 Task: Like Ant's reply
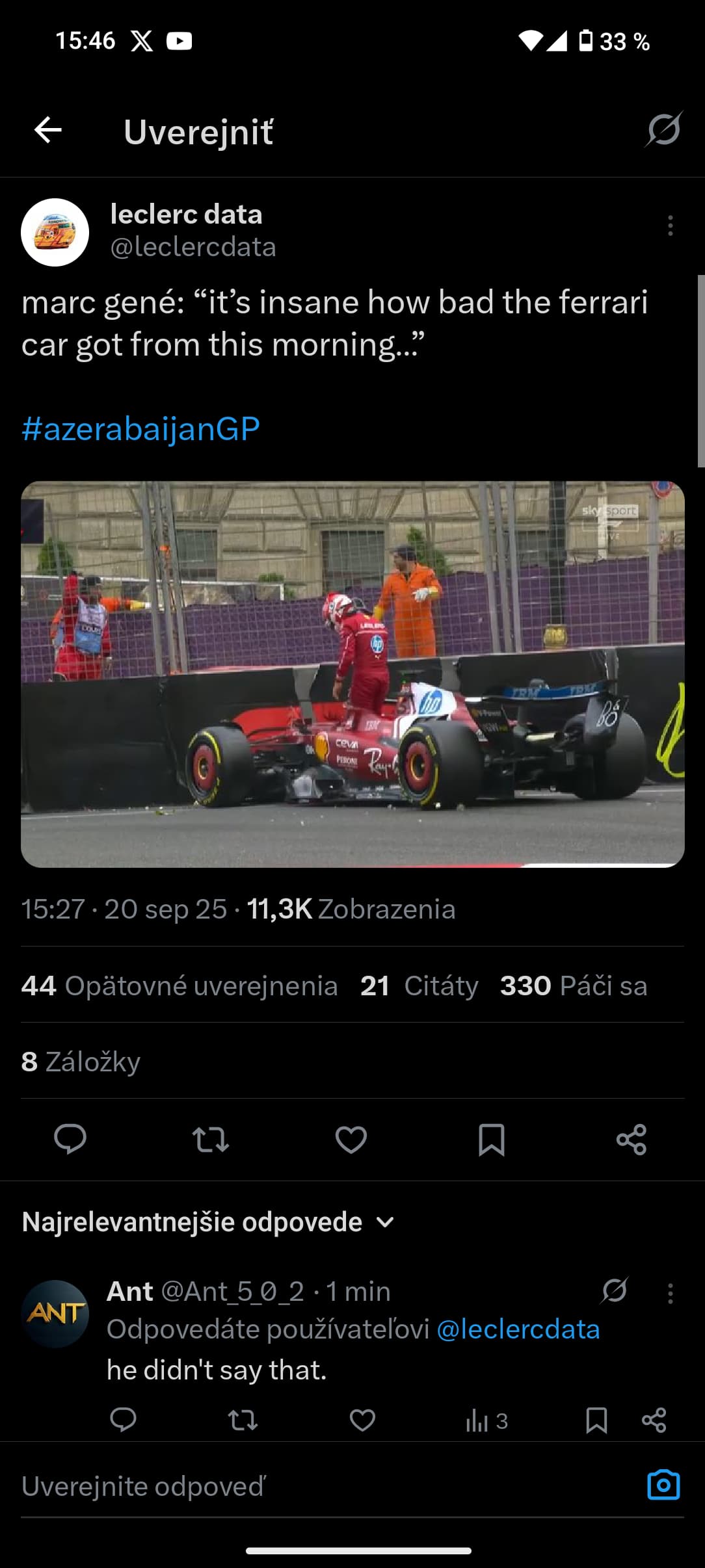pos(362,1420)
